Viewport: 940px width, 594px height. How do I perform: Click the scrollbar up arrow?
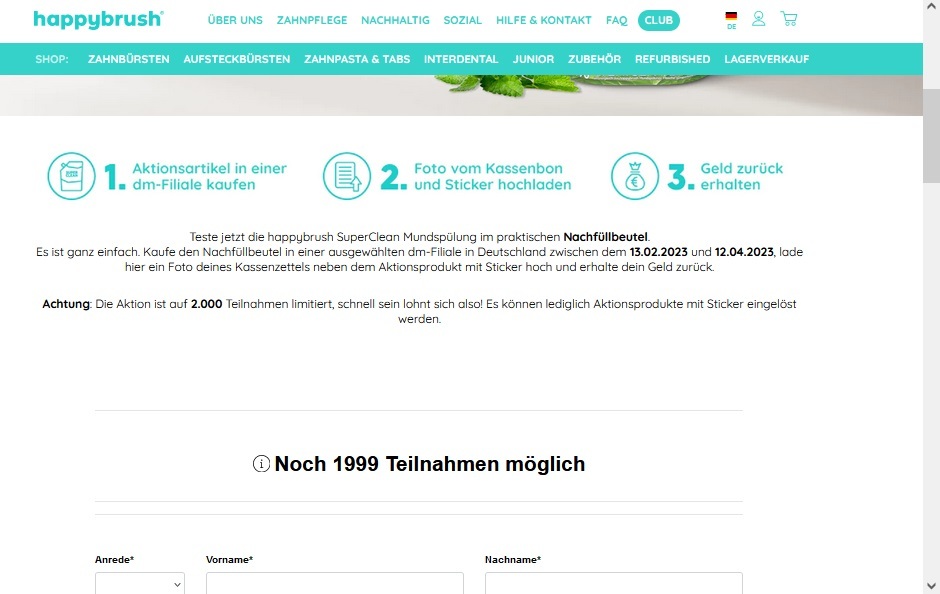pyautogui.click(x=931, y=6)
